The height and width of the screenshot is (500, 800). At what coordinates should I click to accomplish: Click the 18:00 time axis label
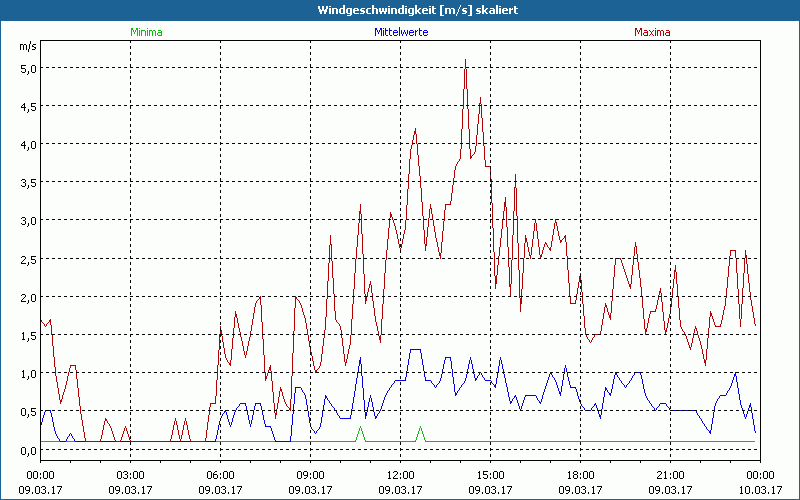coord(580,475)
